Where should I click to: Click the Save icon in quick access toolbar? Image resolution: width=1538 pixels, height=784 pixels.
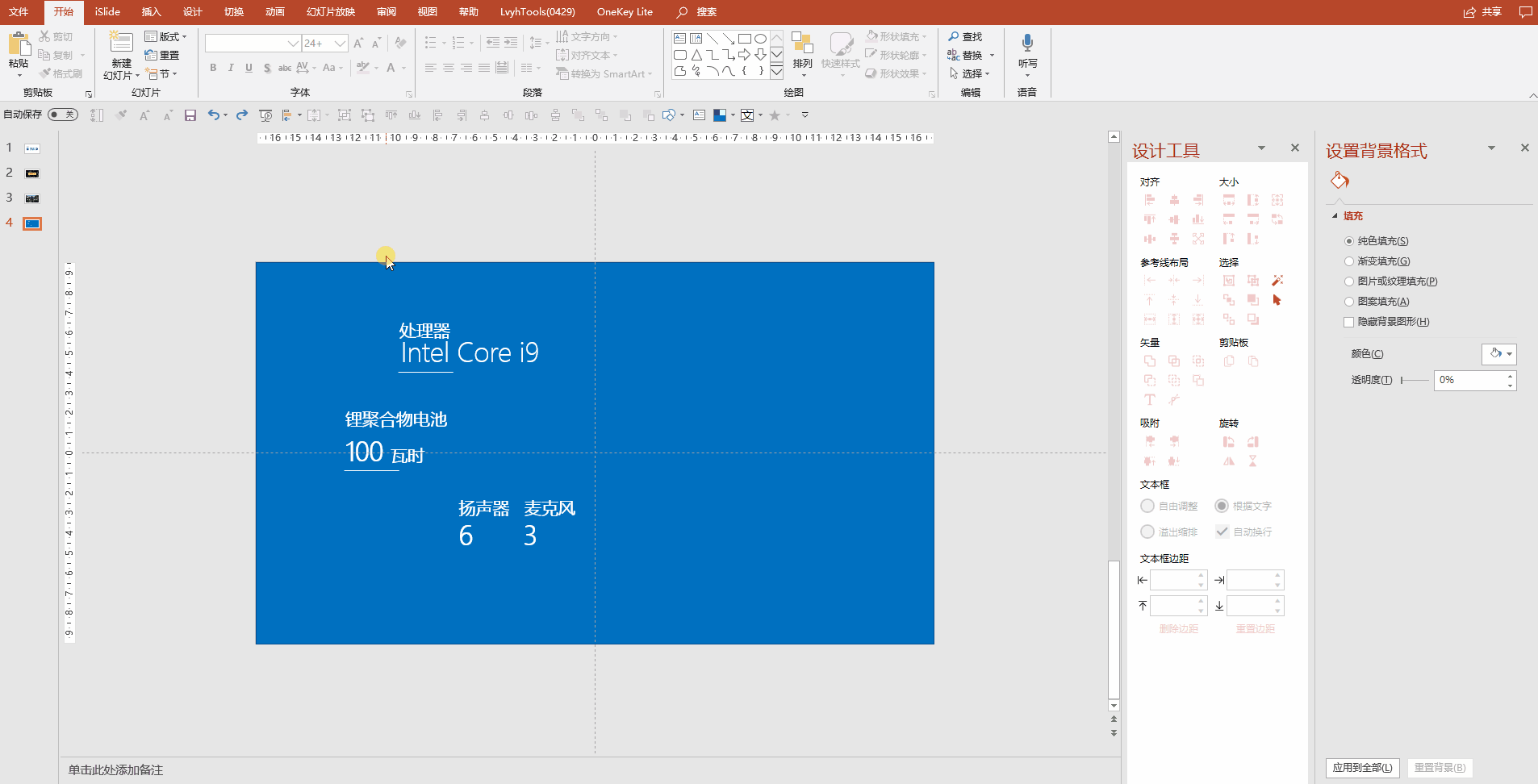coord(190,115)
